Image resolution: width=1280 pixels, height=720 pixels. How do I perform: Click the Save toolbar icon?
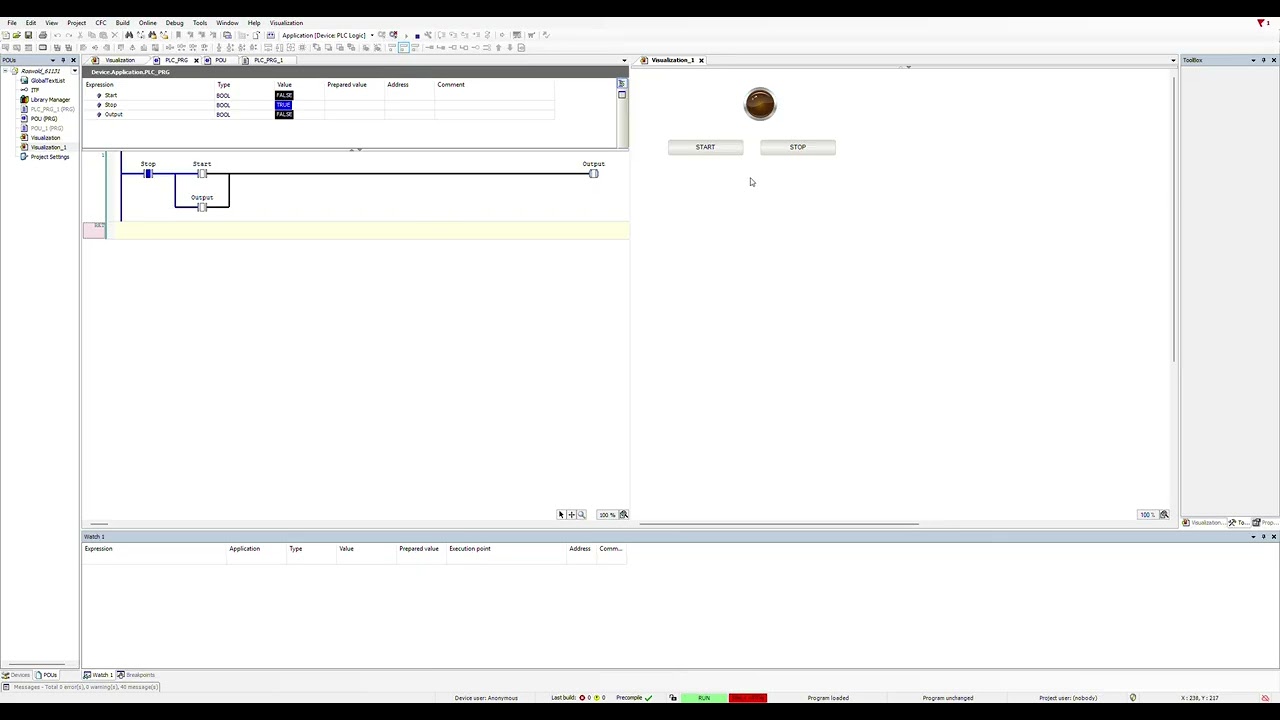[28, 35]
